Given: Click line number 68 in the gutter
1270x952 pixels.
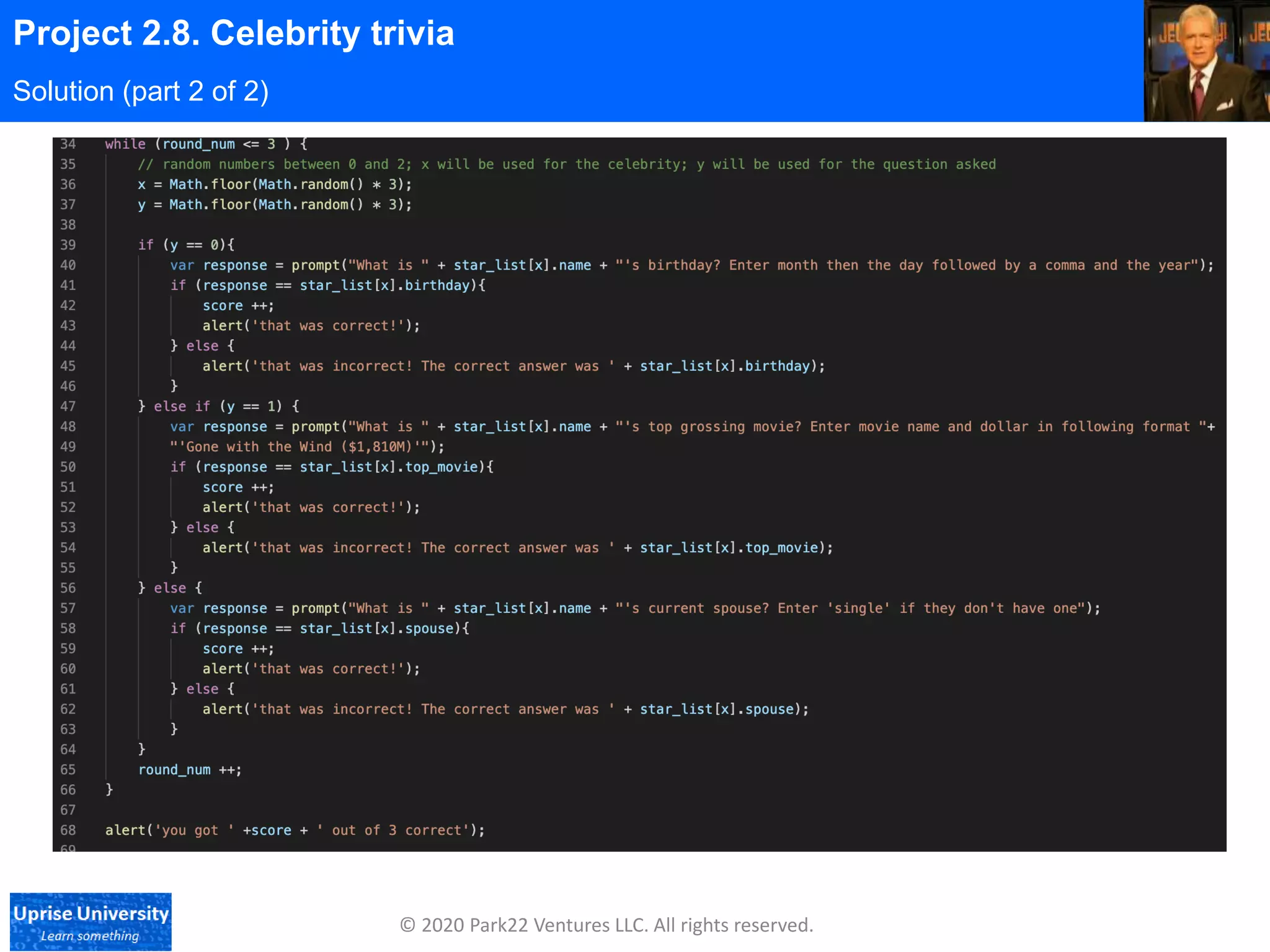Looking at the screenshot, I should (68, 831).
